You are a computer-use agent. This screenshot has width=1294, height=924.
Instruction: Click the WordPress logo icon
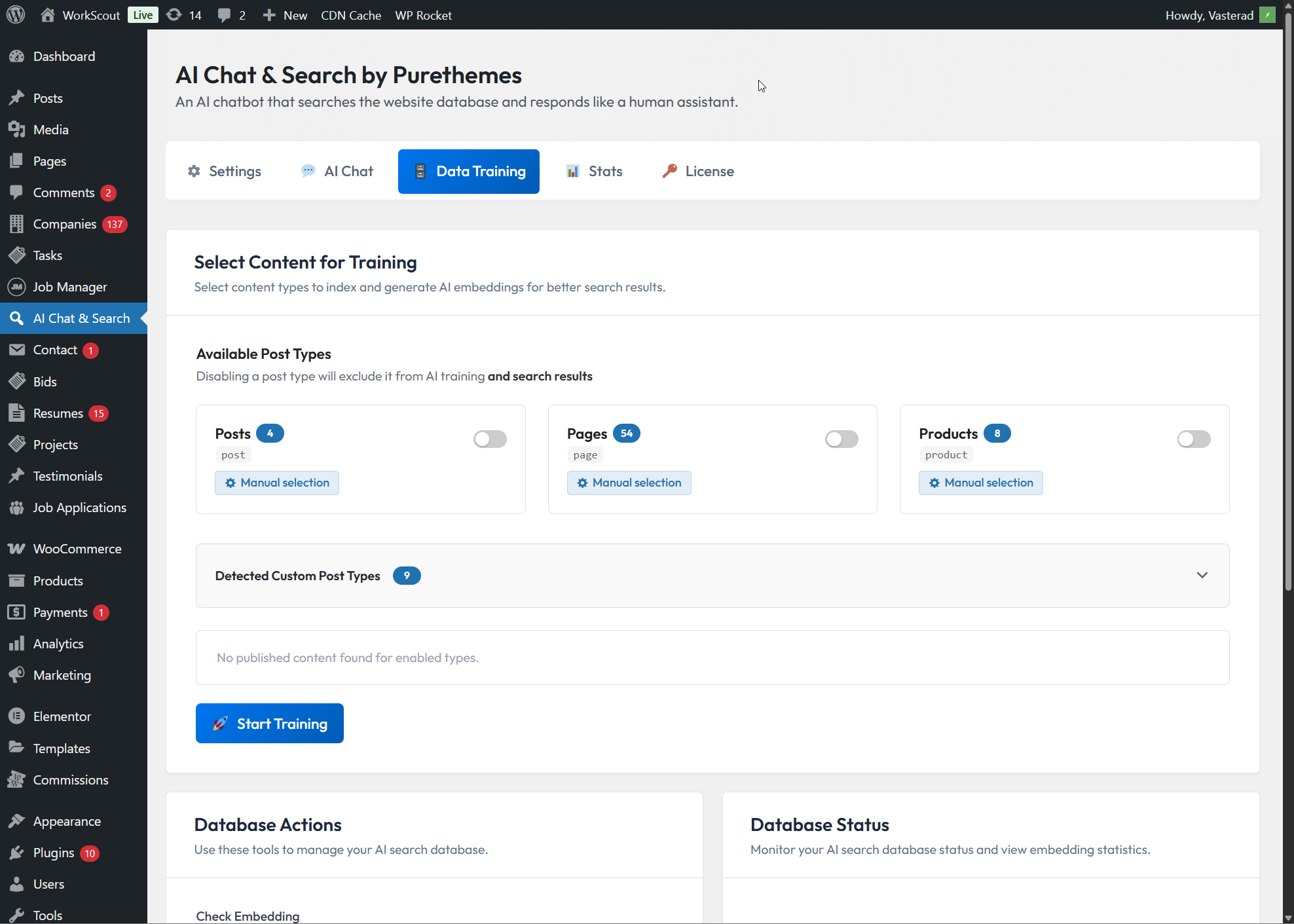(x=16, y=14)
